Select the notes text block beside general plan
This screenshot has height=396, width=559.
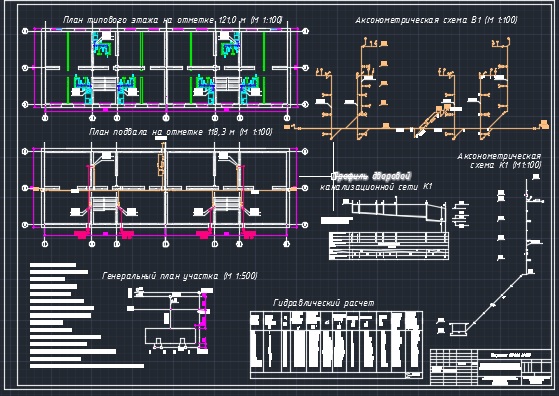[x=87, y=315]
